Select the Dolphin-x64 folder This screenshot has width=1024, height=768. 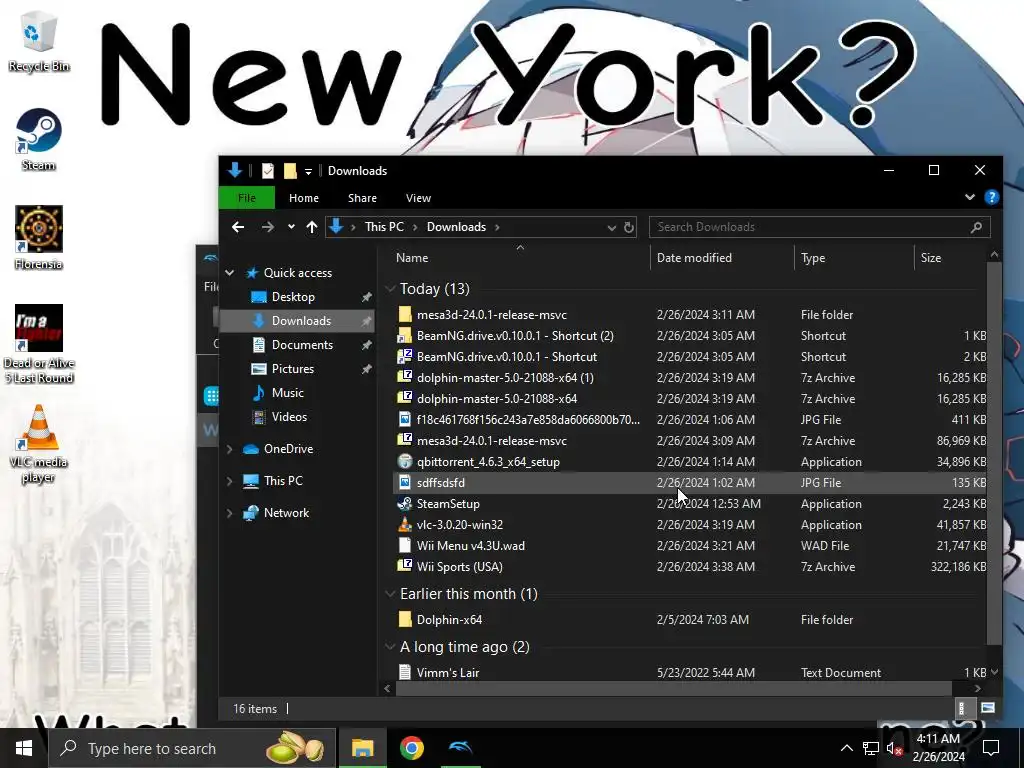[449, 620]
